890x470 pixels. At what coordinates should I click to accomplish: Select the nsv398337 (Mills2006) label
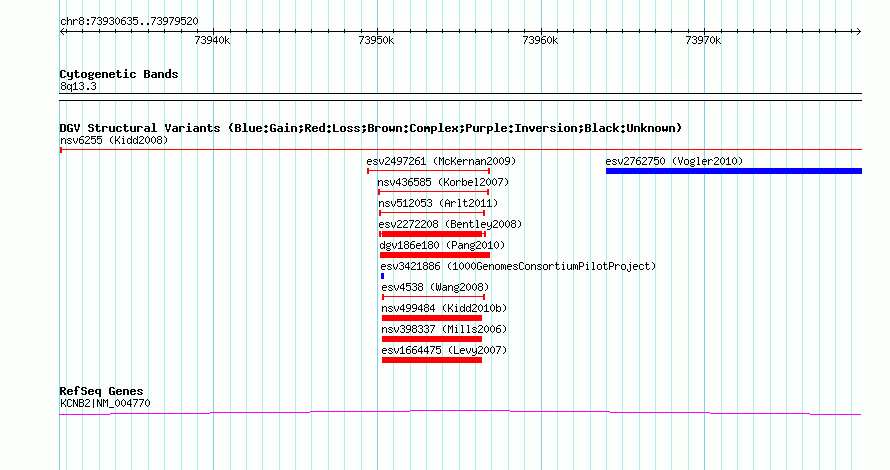[444, 329]
